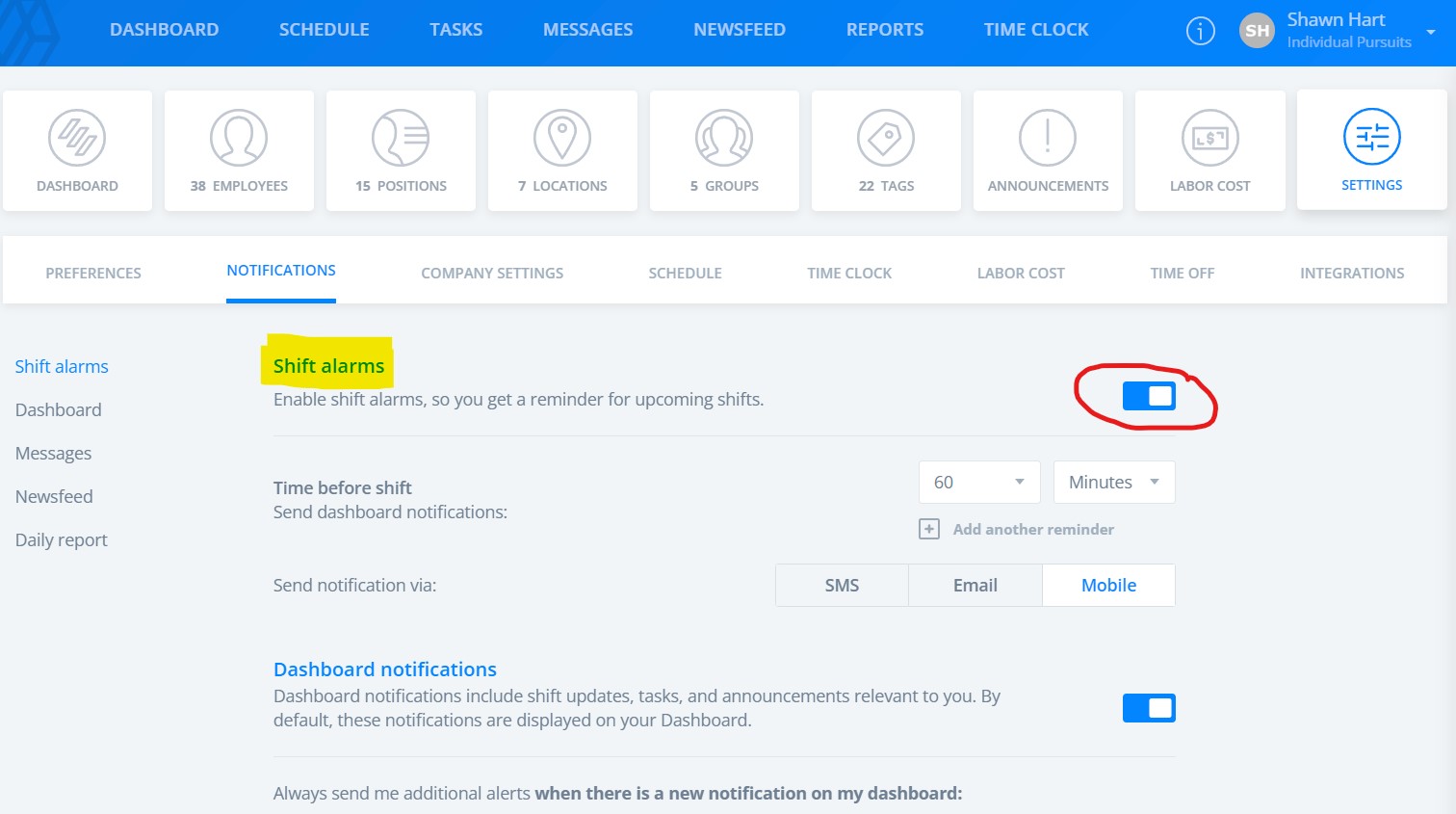Screen dimensions: 1456x814
Task: Jump to Daily report section in sidebar
Action: pos(62,539)
